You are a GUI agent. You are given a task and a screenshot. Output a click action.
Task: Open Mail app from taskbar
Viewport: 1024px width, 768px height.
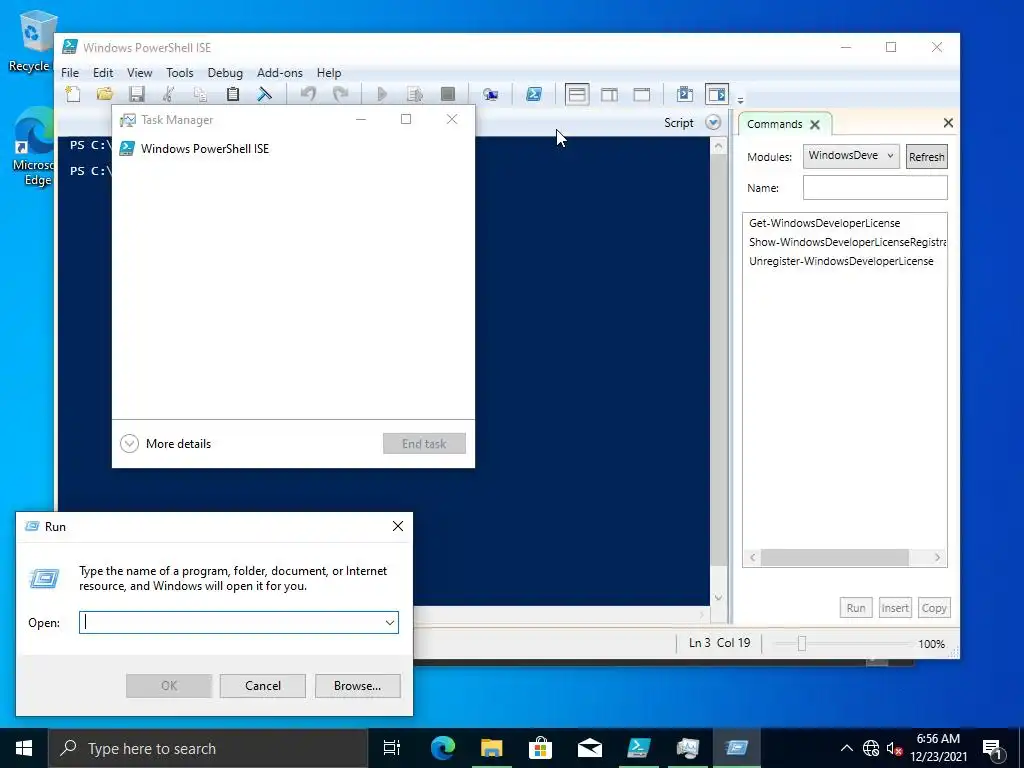[x=590, y=748]
